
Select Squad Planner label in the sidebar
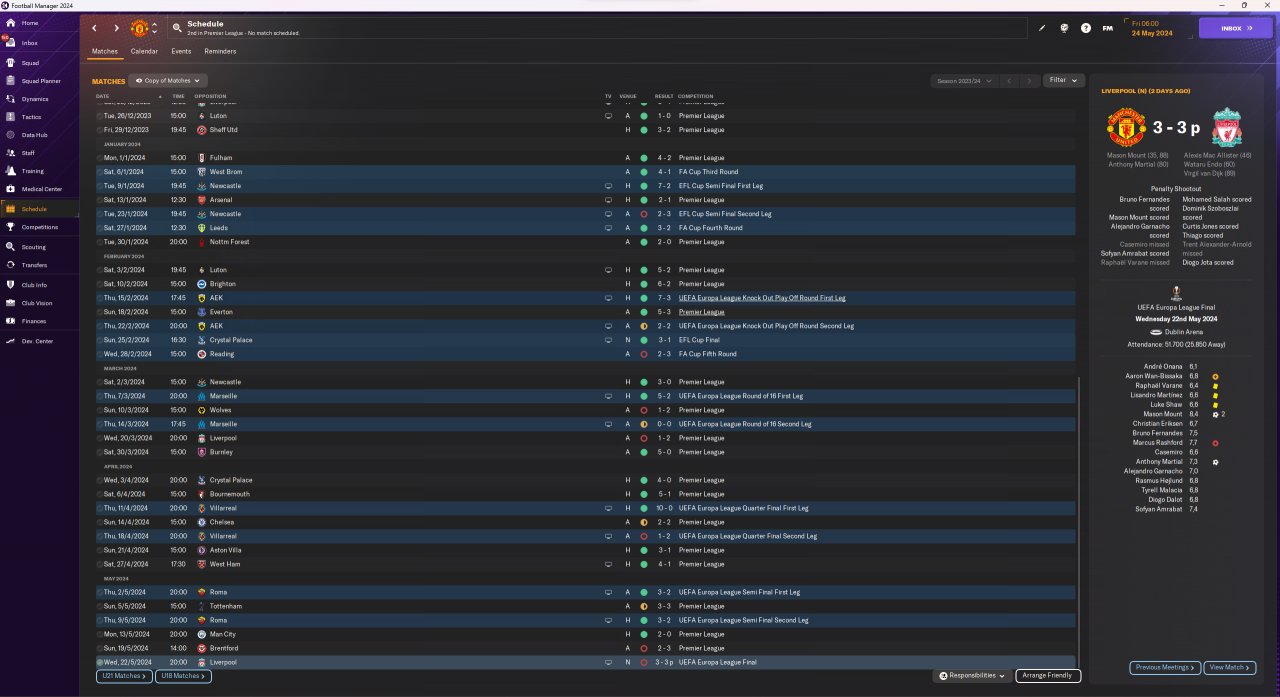pos(41,81)
